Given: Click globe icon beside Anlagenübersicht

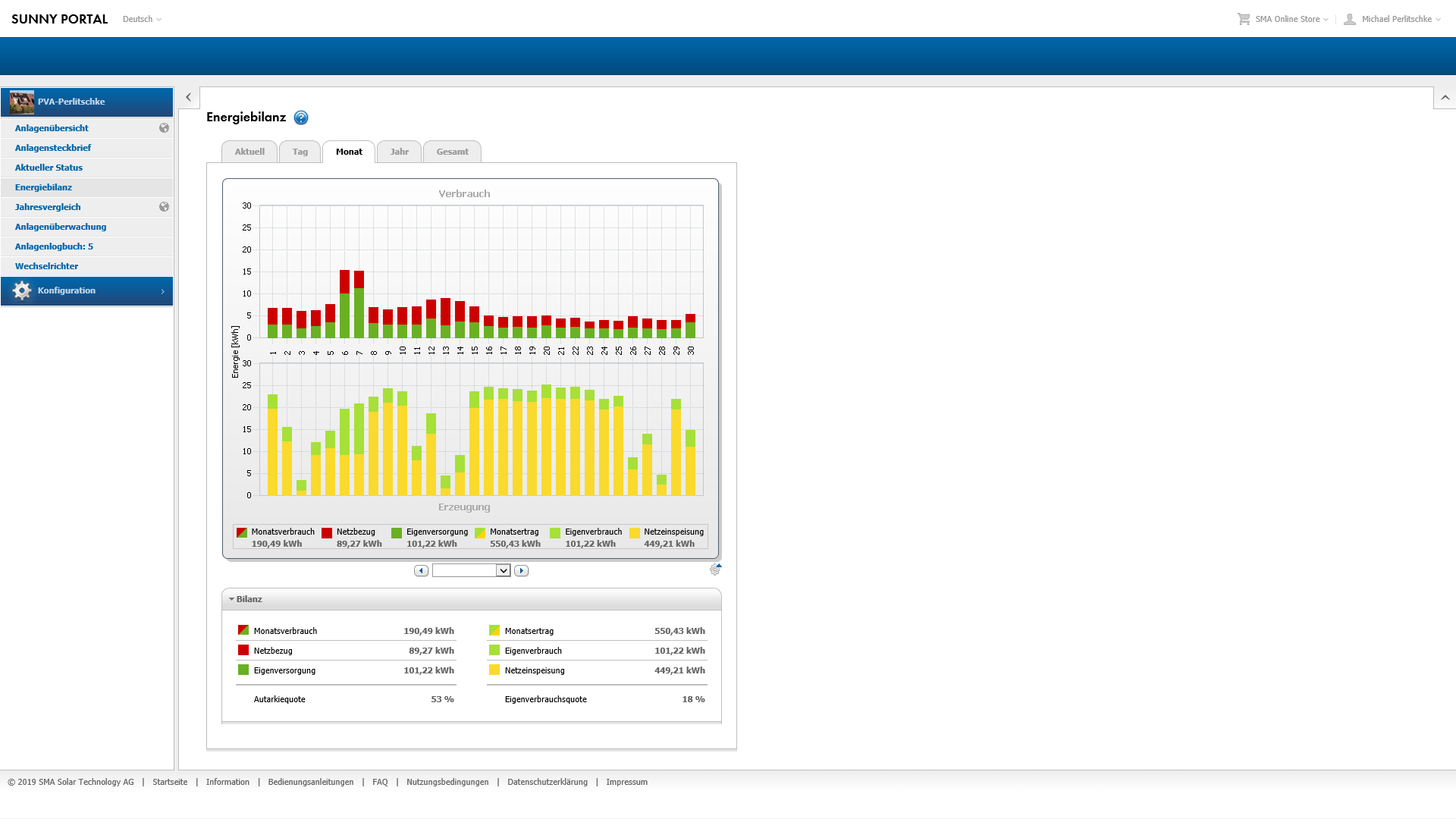Looking at the screenshot, I should (164, 128).
